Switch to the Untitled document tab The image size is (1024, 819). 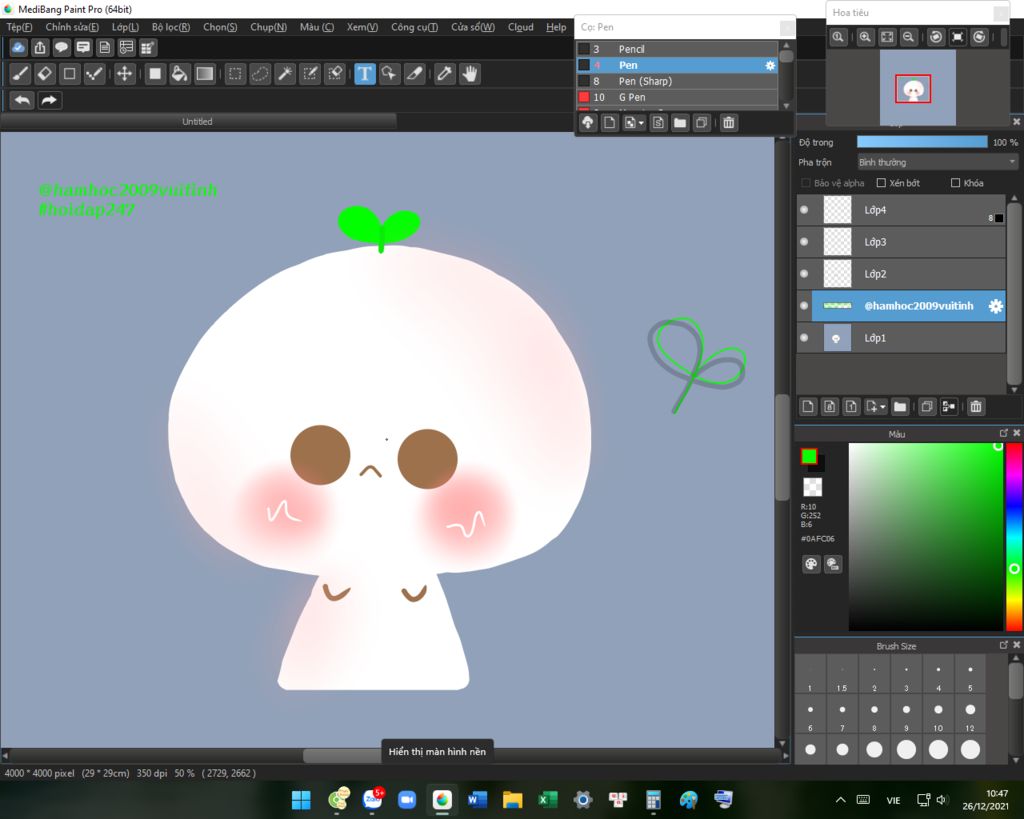click(197, 121)
